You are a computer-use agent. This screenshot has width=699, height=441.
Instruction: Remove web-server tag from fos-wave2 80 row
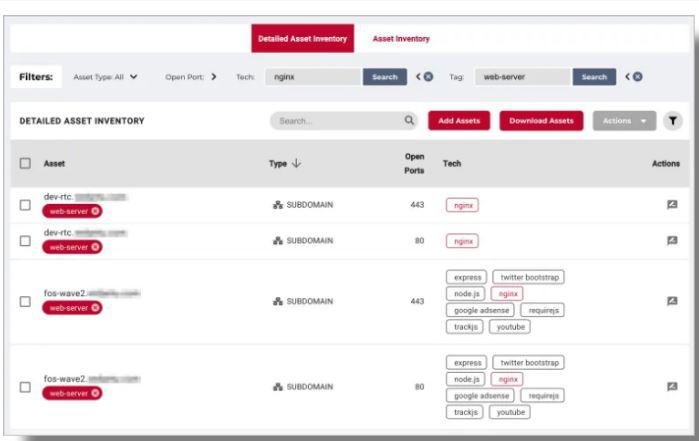pos(95,393)
